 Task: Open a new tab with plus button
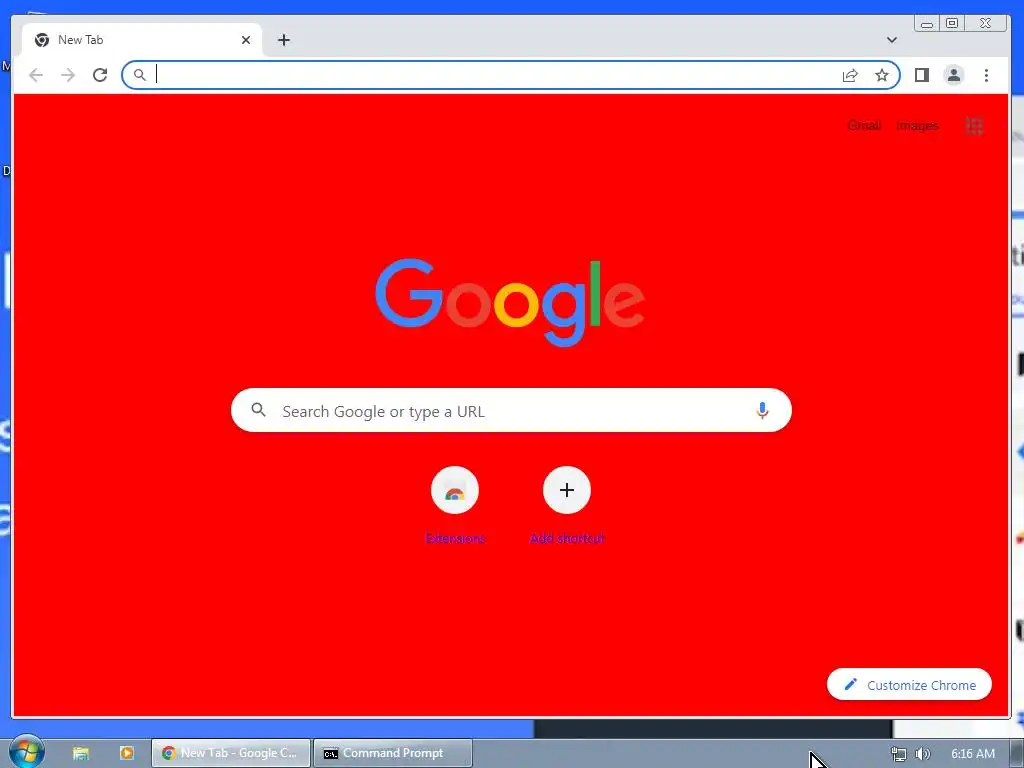283,40
